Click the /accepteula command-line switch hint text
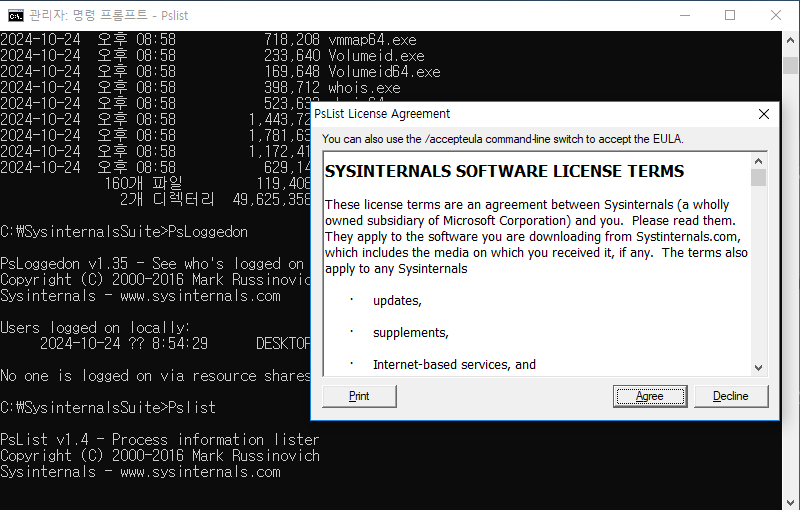The width and height of the screenshot is (800, 510). coord(503,139)
